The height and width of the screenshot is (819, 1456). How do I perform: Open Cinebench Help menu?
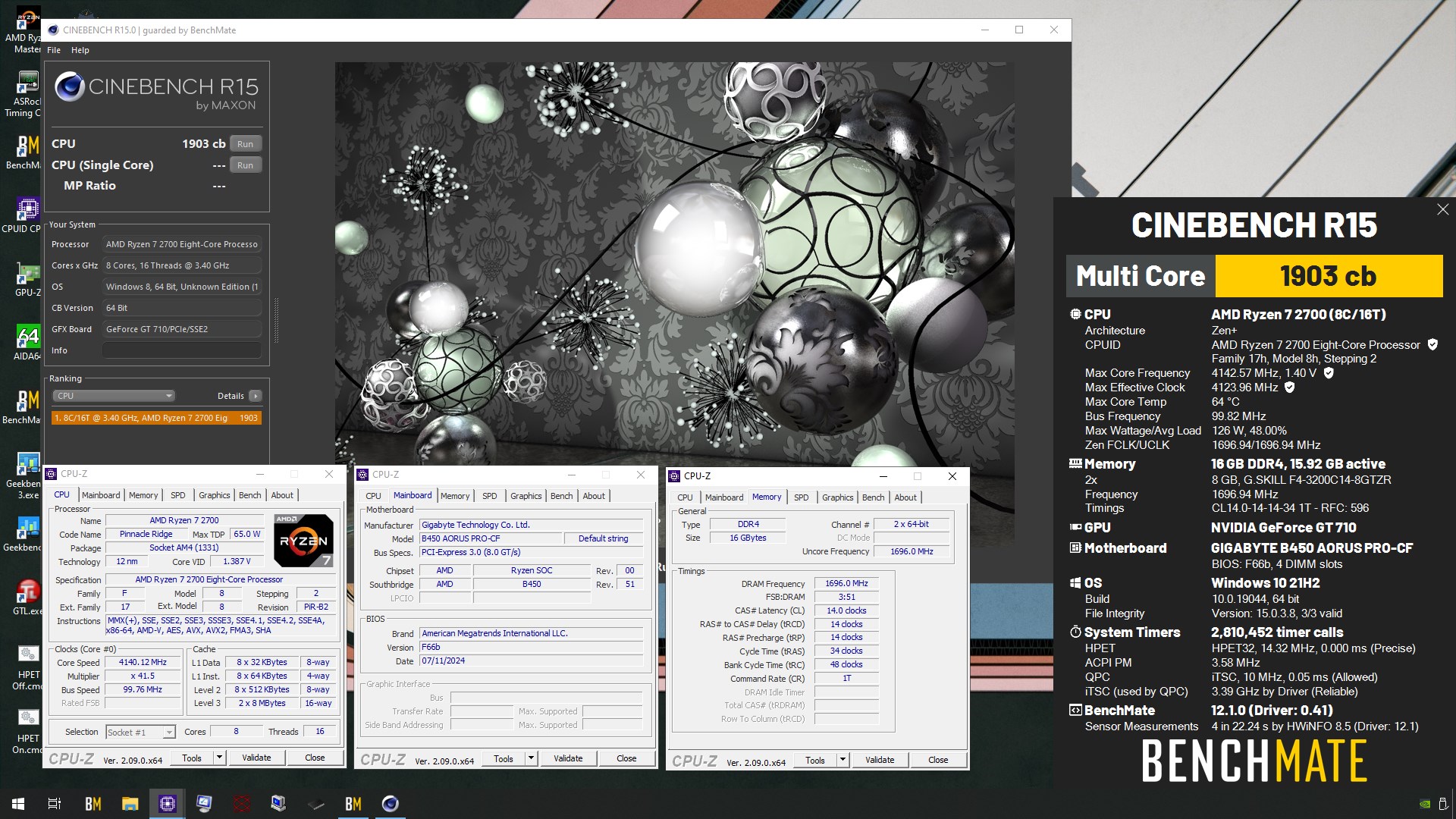[80, 50]
